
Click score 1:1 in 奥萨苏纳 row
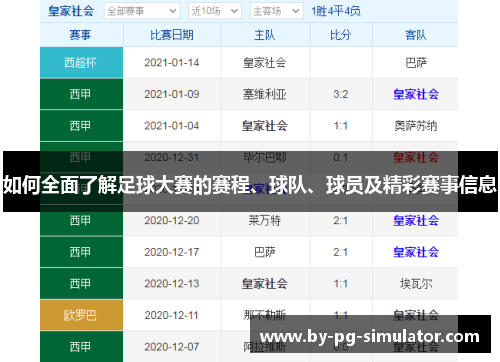tap(341, 126)
